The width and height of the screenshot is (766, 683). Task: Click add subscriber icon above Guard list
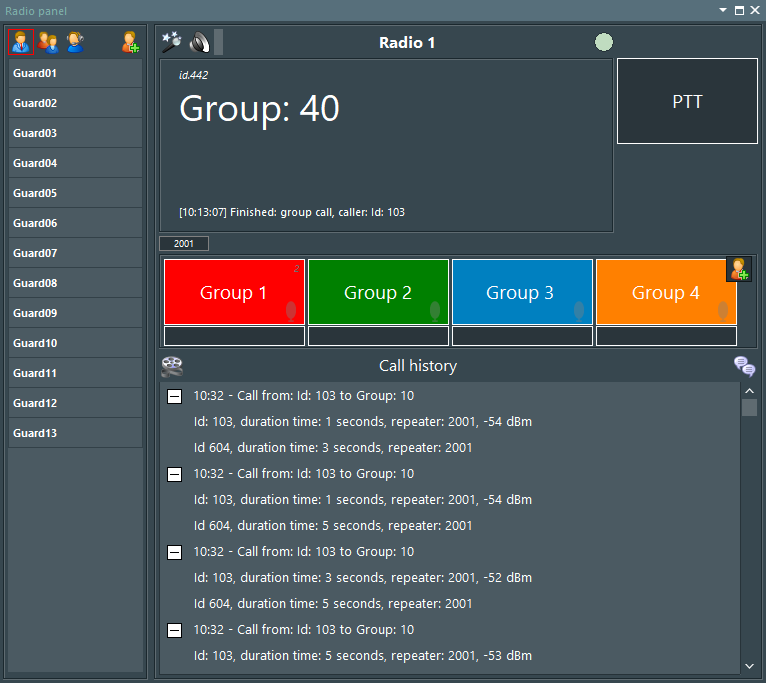[131, 42]
